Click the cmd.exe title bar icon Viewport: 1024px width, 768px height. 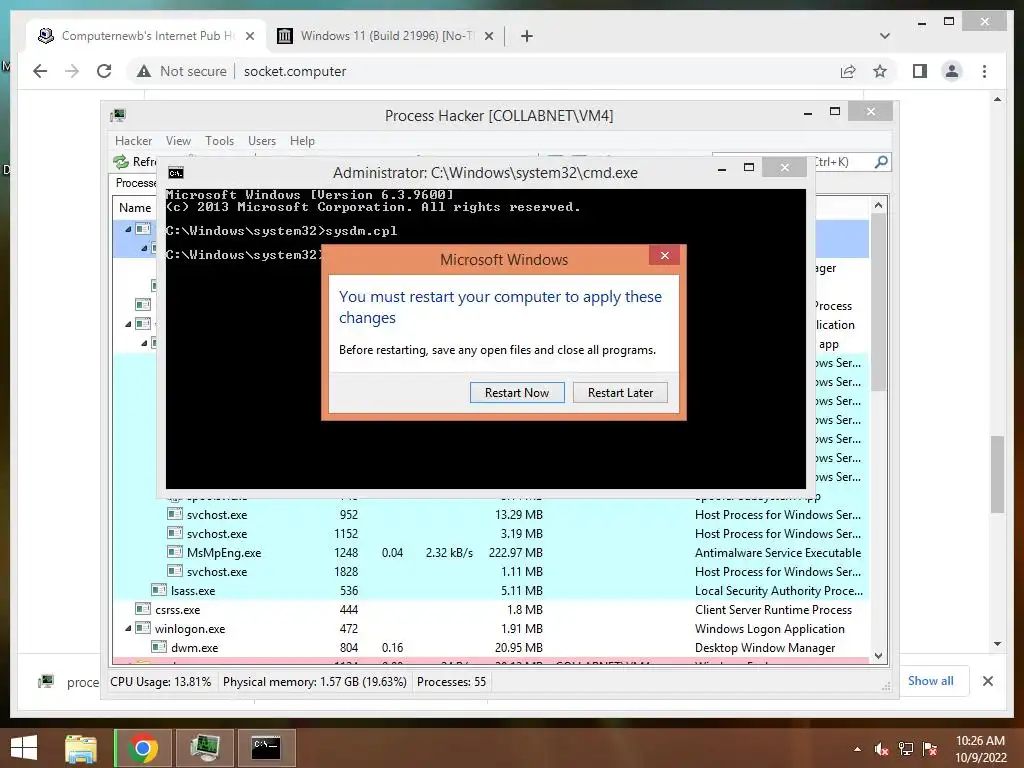[176, 172]
